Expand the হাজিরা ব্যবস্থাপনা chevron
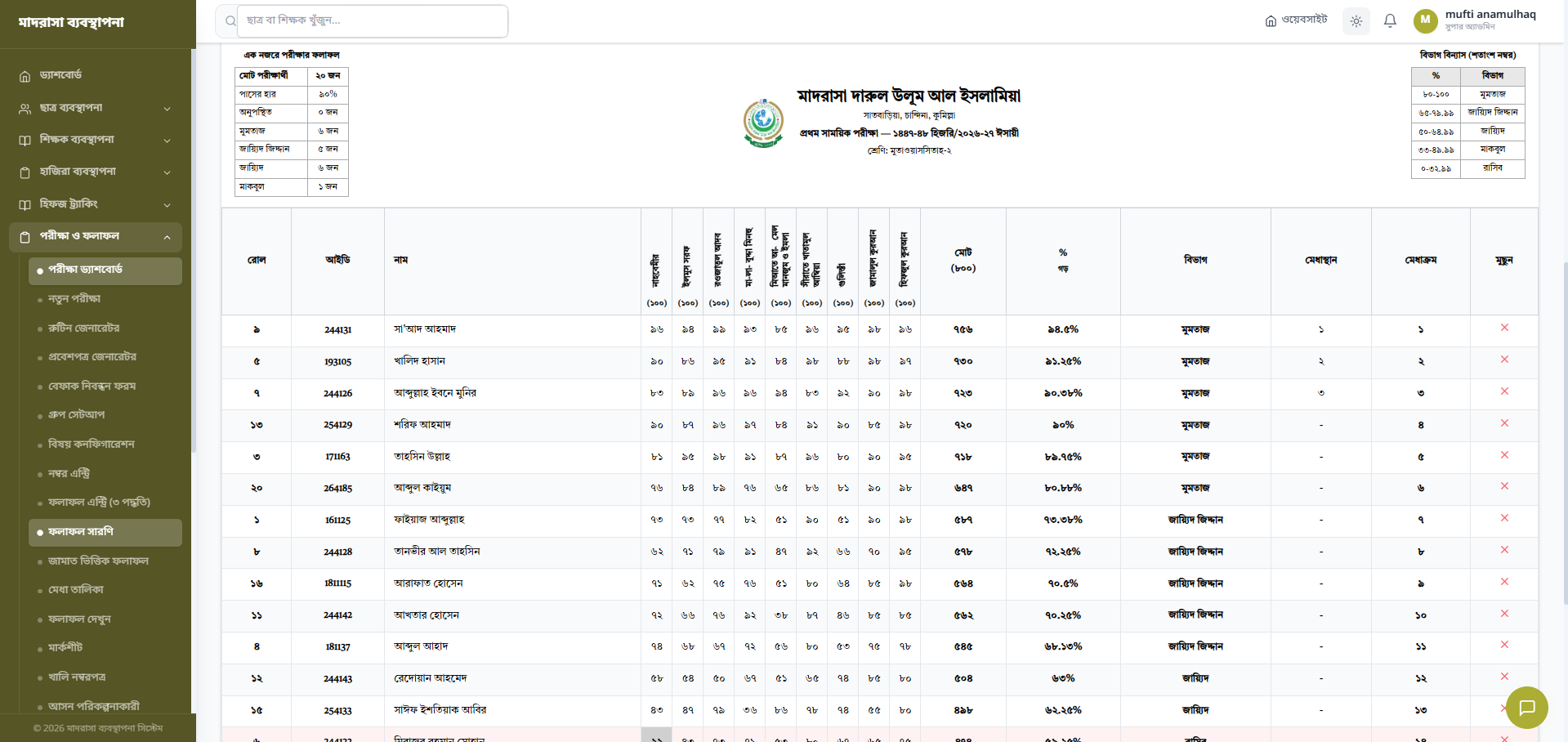This screenshot has width=1568, height=742. tap(167, 172)
